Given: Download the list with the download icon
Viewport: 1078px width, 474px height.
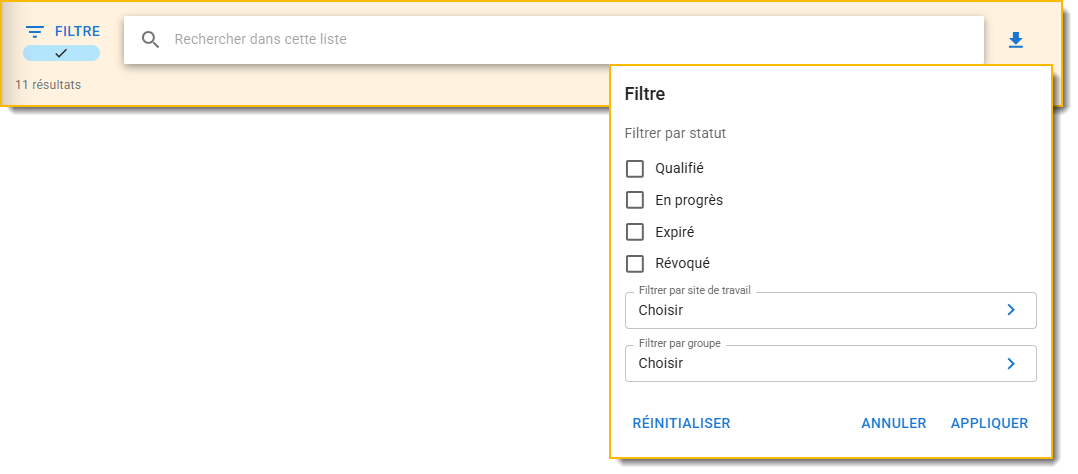Looking at the screenshot, I should pyautogui.click(x=1016, y=40).
